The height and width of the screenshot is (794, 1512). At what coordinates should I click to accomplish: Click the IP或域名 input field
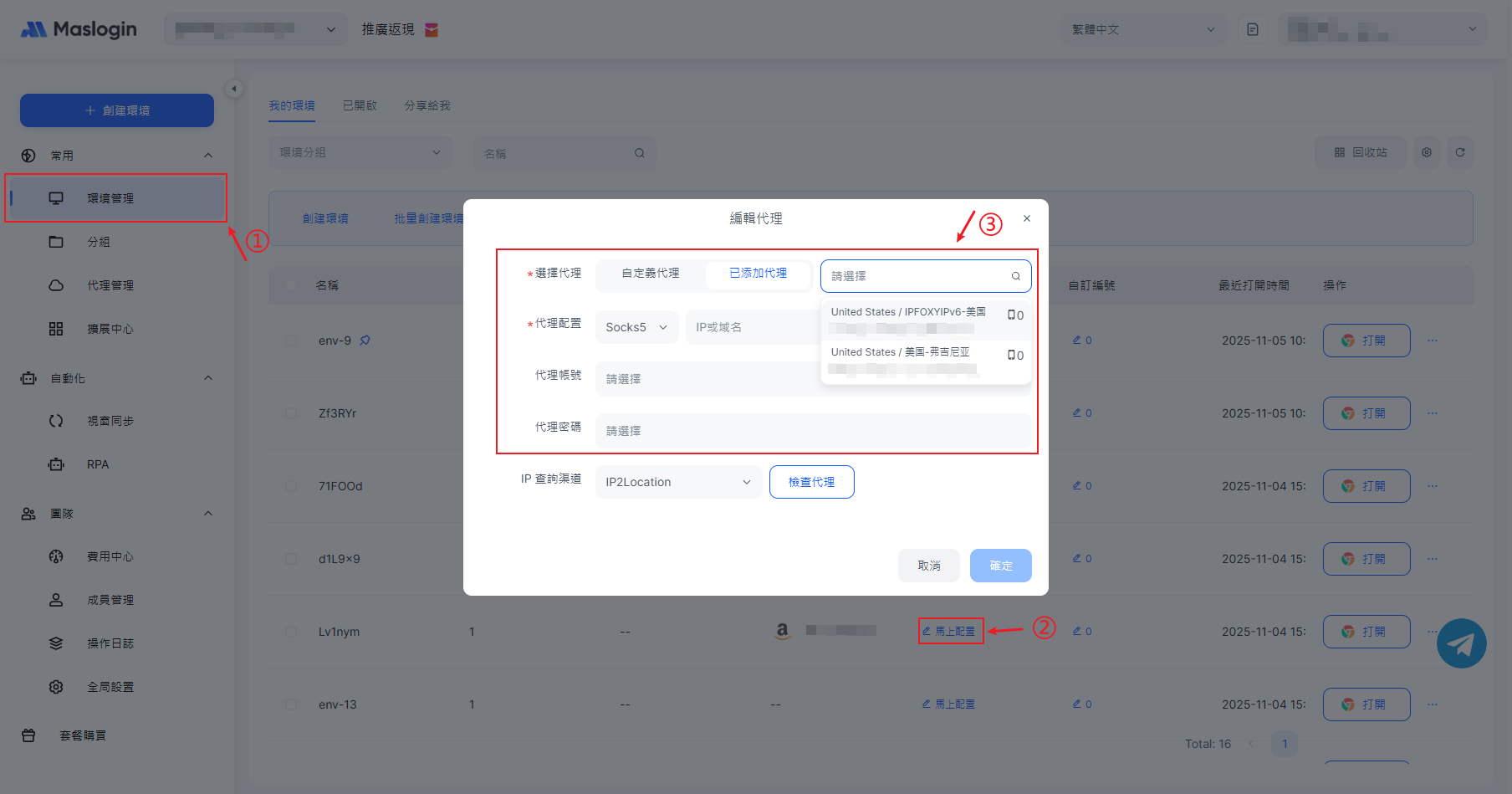[x=751, y=327]
